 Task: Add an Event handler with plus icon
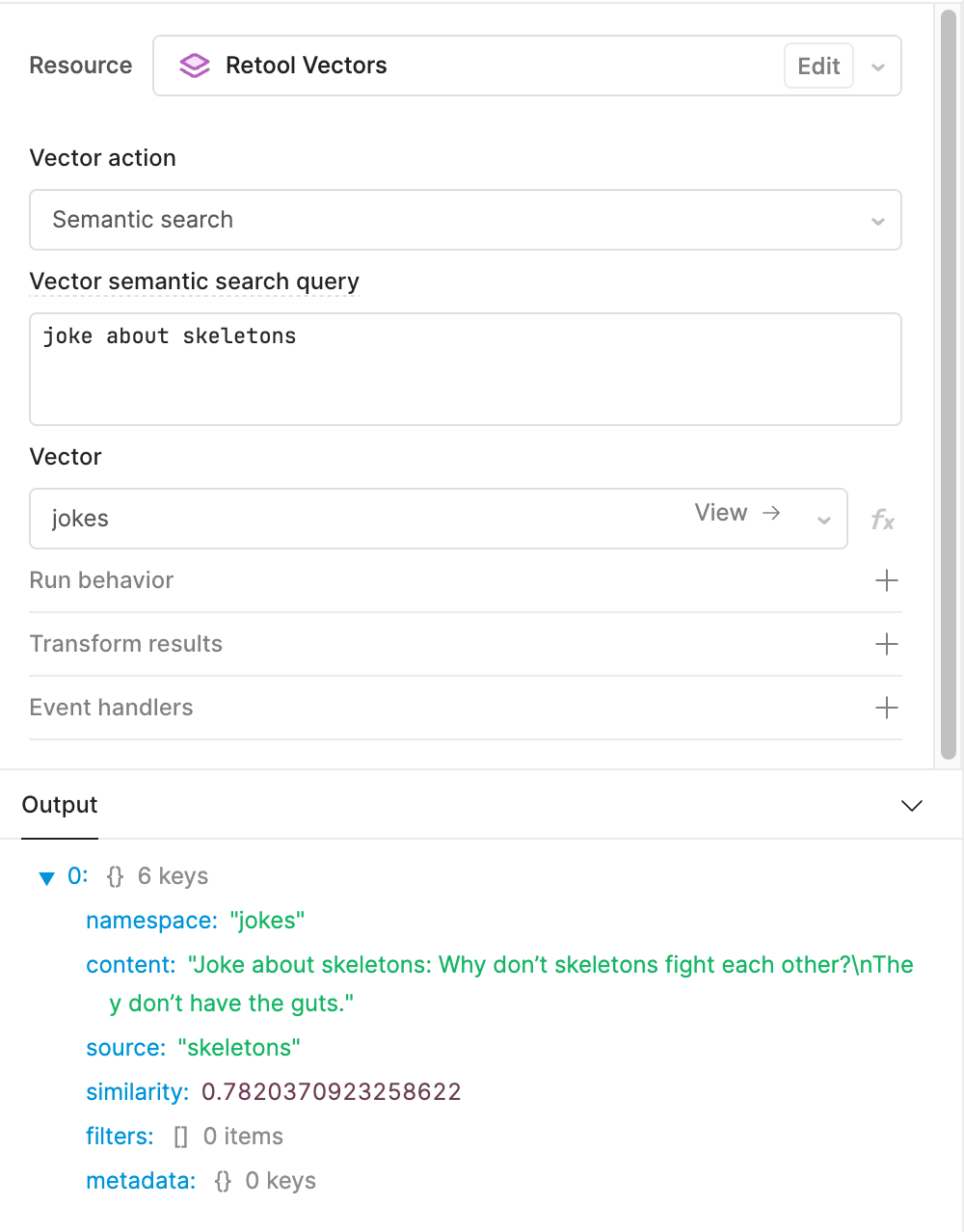coord(886,708)
